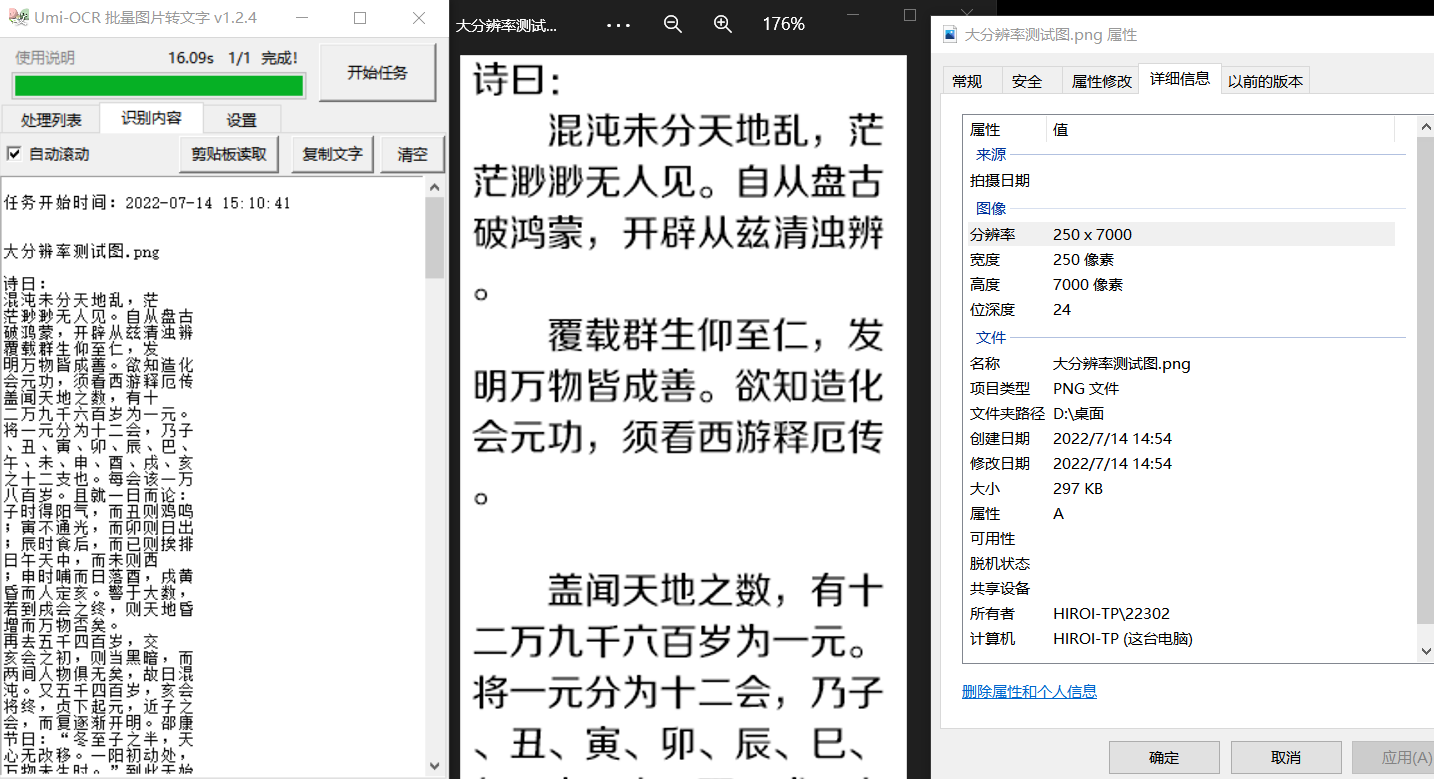Click the zoom out magnifier icon in the image viewer

point(672,24)
